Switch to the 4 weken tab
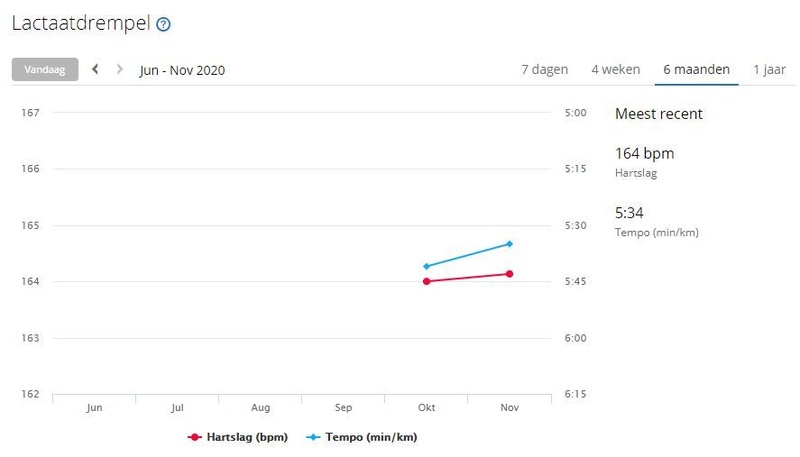This screenshot has width=800, height=457. coord(615,70)
